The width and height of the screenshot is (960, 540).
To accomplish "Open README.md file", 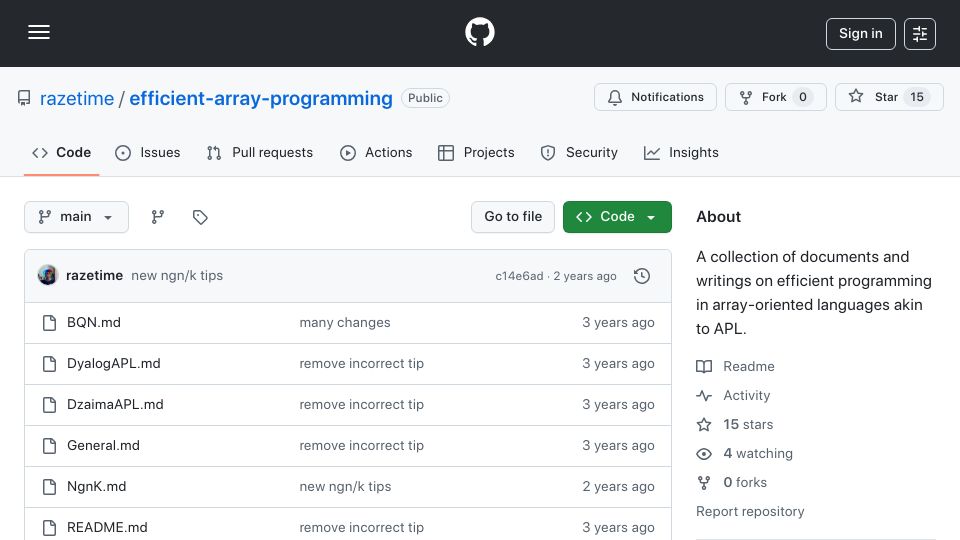I will (107, 528).
